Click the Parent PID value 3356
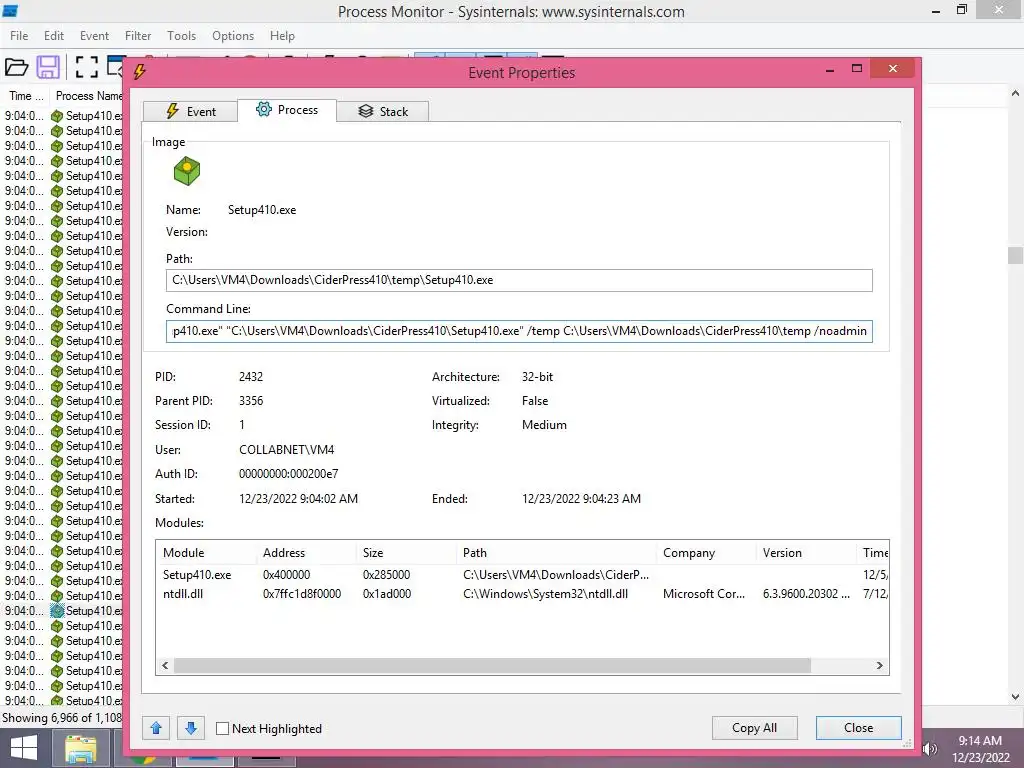1024x768 pixels. click(251, 401)
